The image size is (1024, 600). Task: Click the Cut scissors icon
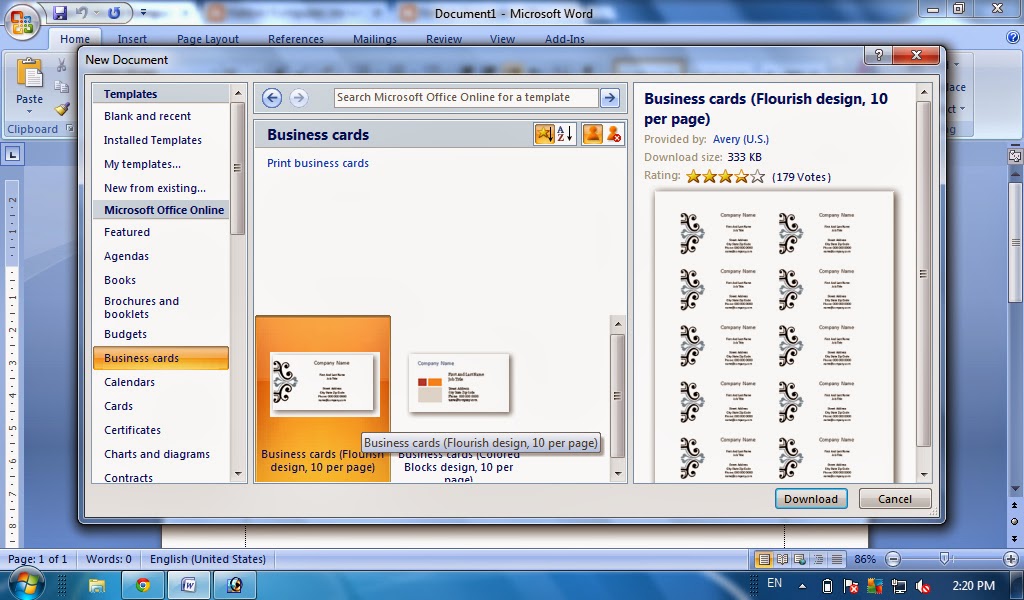click(61, 65)
